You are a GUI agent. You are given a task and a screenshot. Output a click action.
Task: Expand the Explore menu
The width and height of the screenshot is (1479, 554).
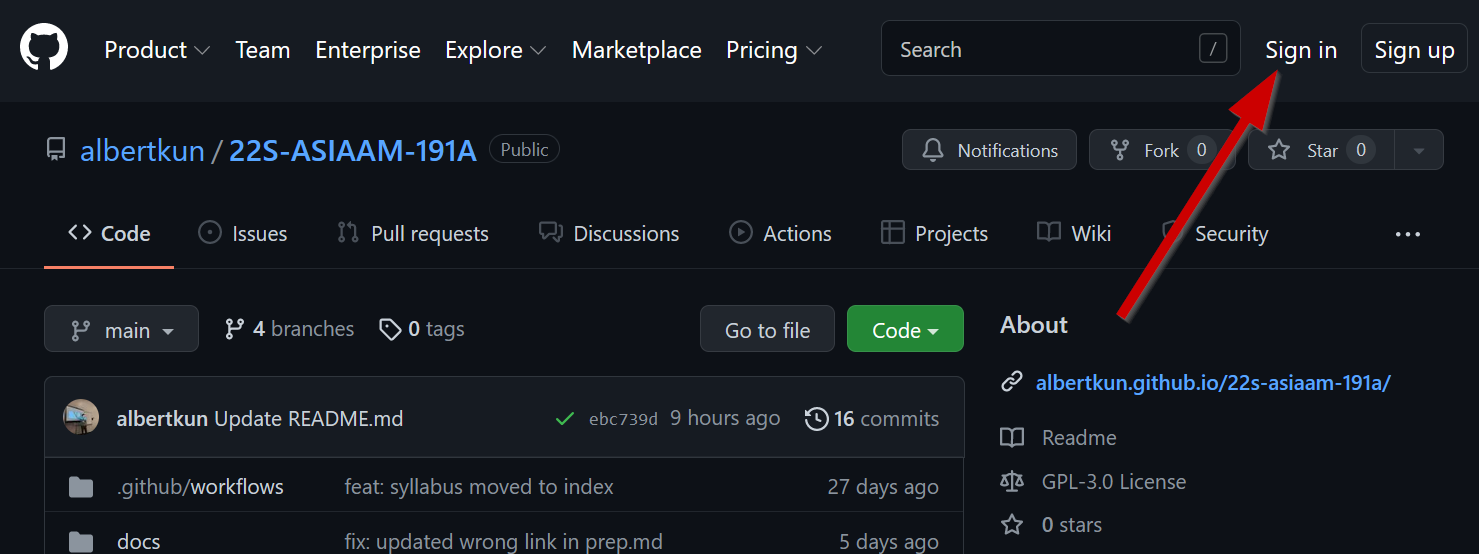(x=495, y=50)
